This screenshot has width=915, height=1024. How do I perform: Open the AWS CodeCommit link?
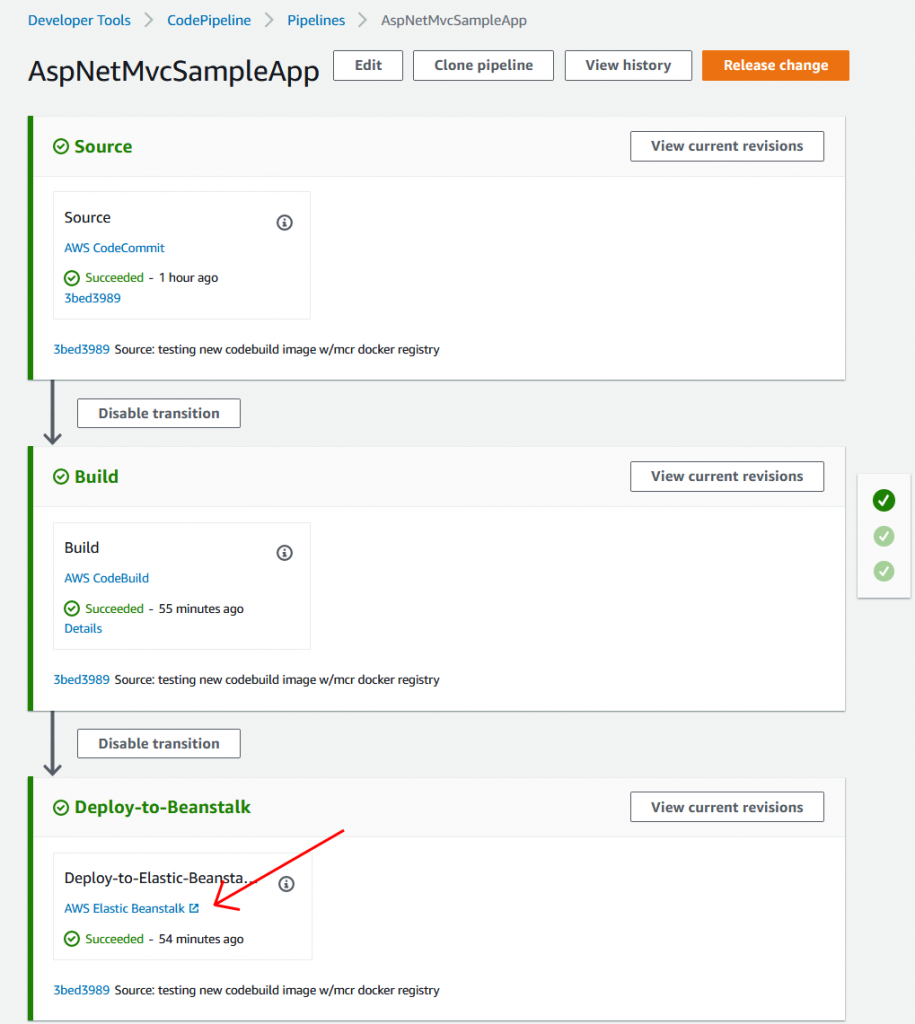coord(114,248)
